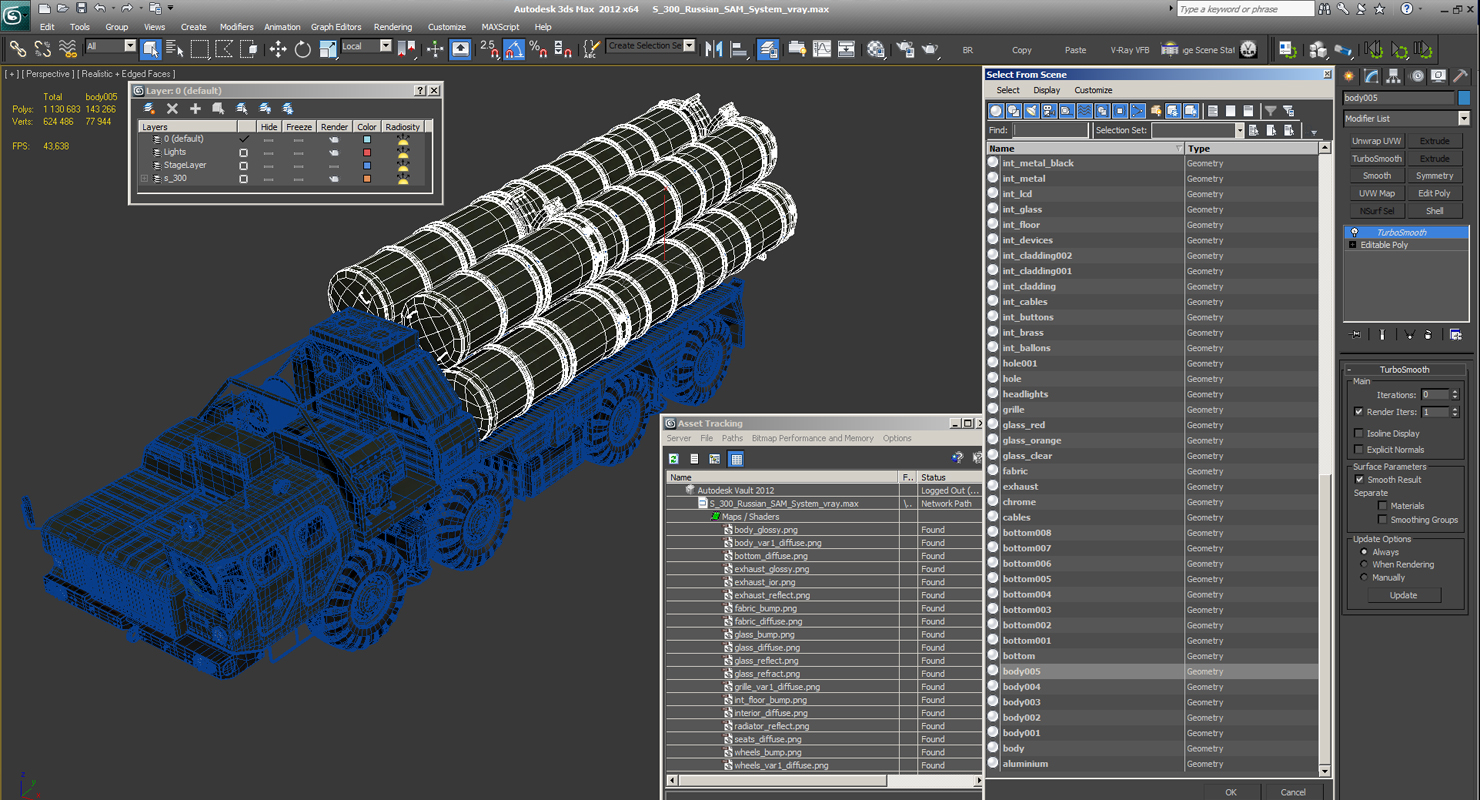Screen dimensions: 1480x800
Task: Select the Select and Link tool
Action: coord(17,49)
